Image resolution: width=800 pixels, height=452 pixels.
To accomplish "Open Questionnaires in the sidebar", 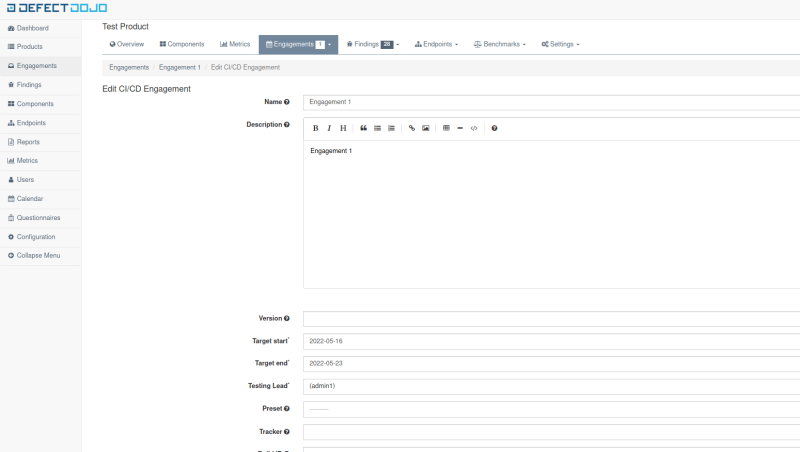I will click(40, 218).
